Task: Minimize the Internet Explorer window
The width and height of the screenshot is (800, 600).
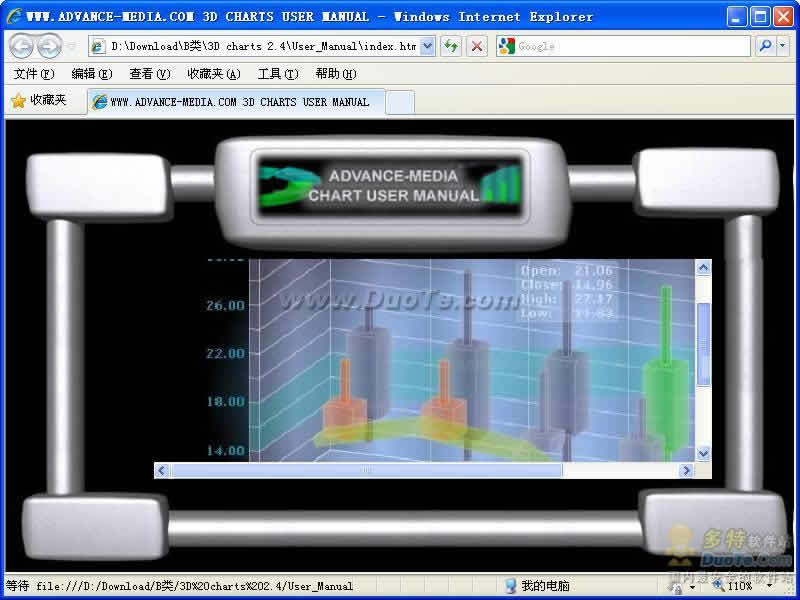Action: 736,17
